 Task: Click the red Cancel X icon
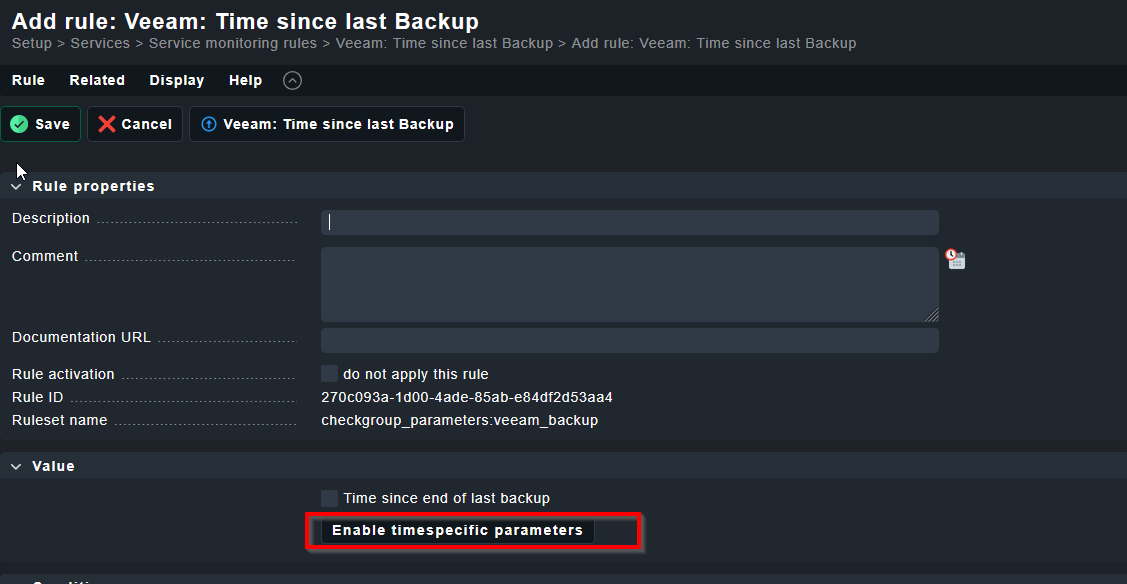point(107,124)
